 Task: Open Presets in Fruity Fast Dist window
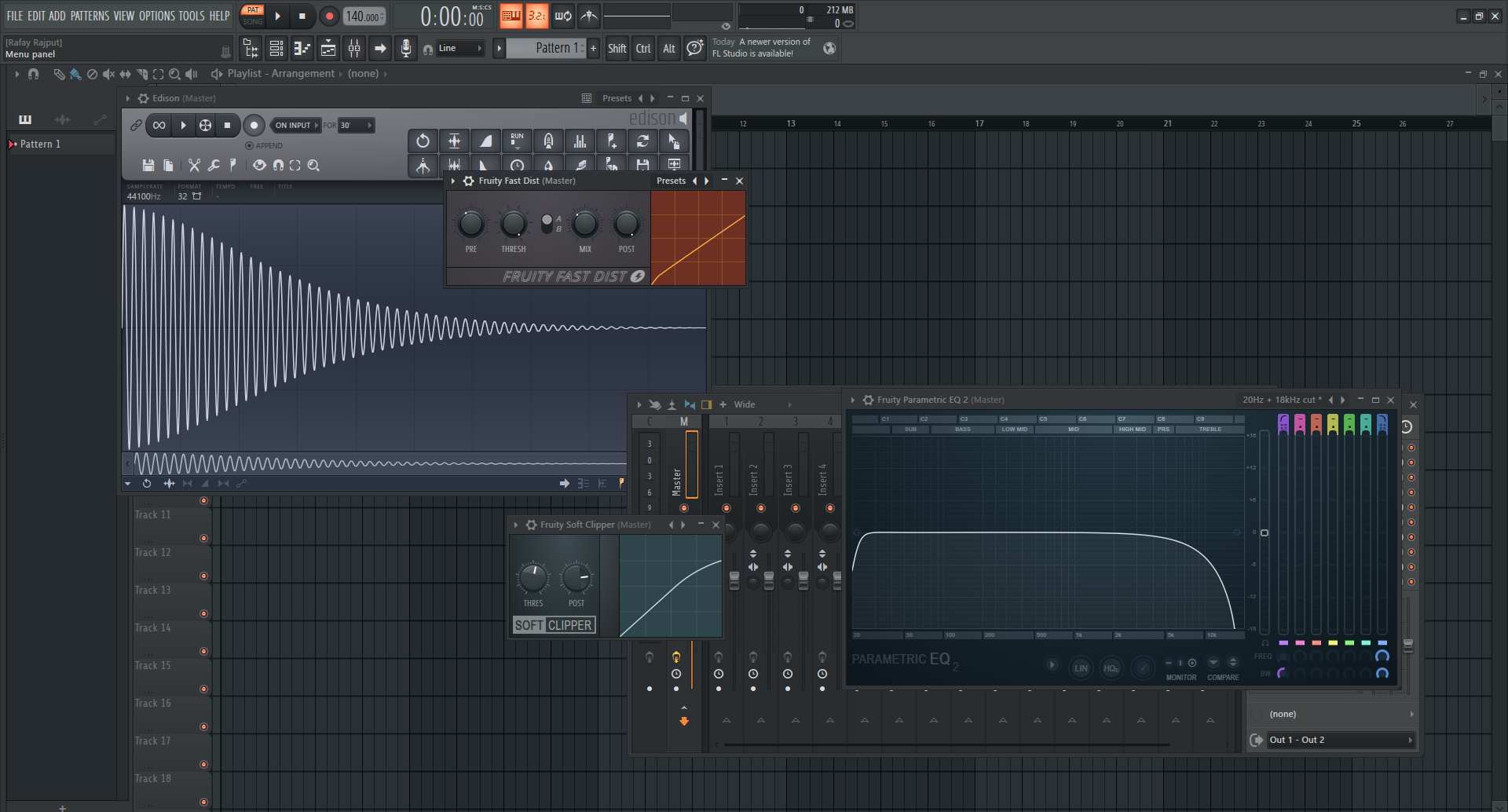click(671, 181)
